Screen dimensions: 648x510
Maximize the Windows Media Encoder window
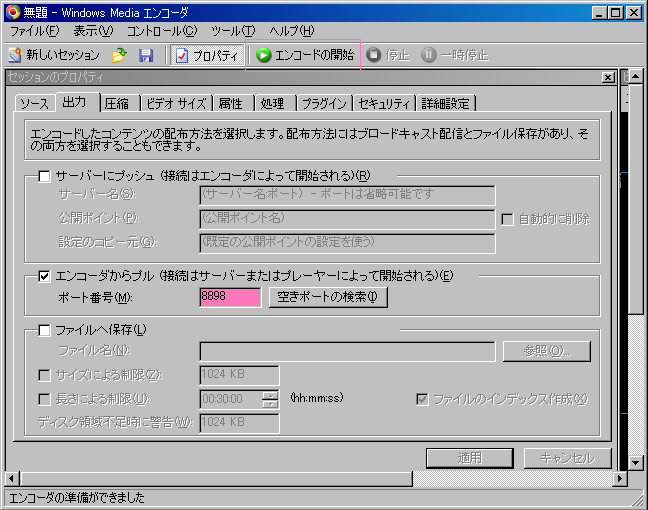click(x=616, y=13)
